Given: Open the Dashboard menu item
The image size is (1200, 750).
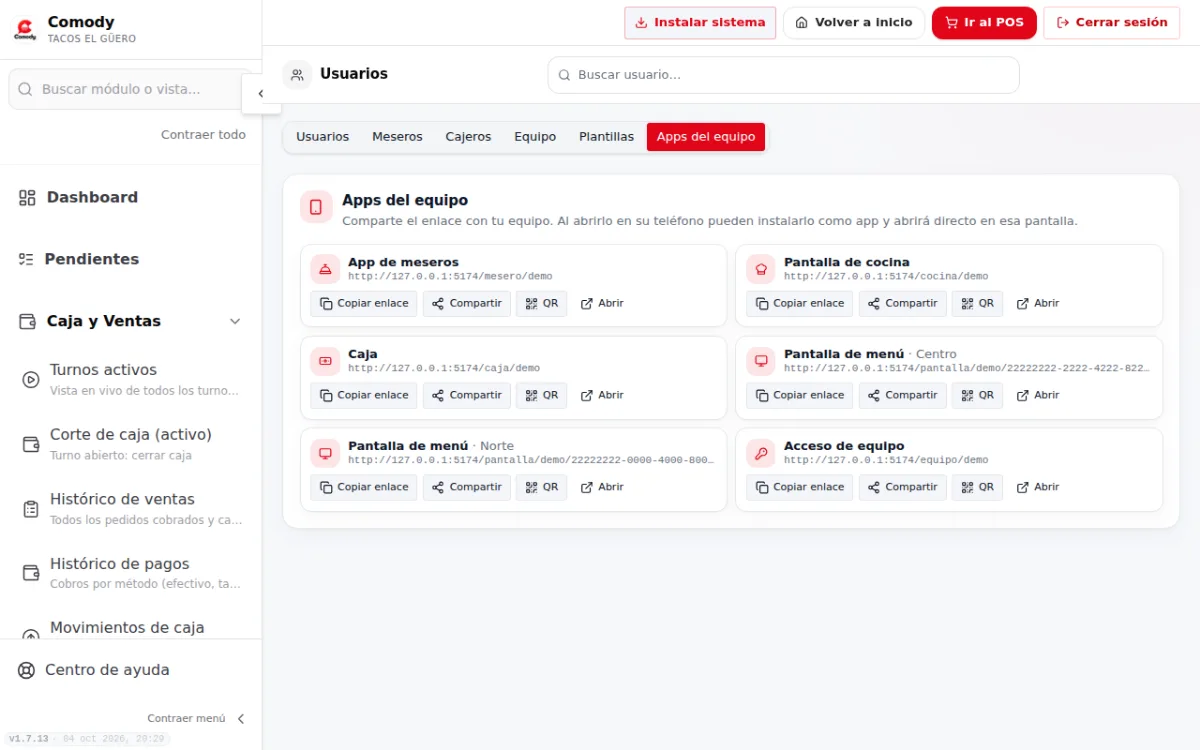Looking at the screenshot, I should 130,198.
